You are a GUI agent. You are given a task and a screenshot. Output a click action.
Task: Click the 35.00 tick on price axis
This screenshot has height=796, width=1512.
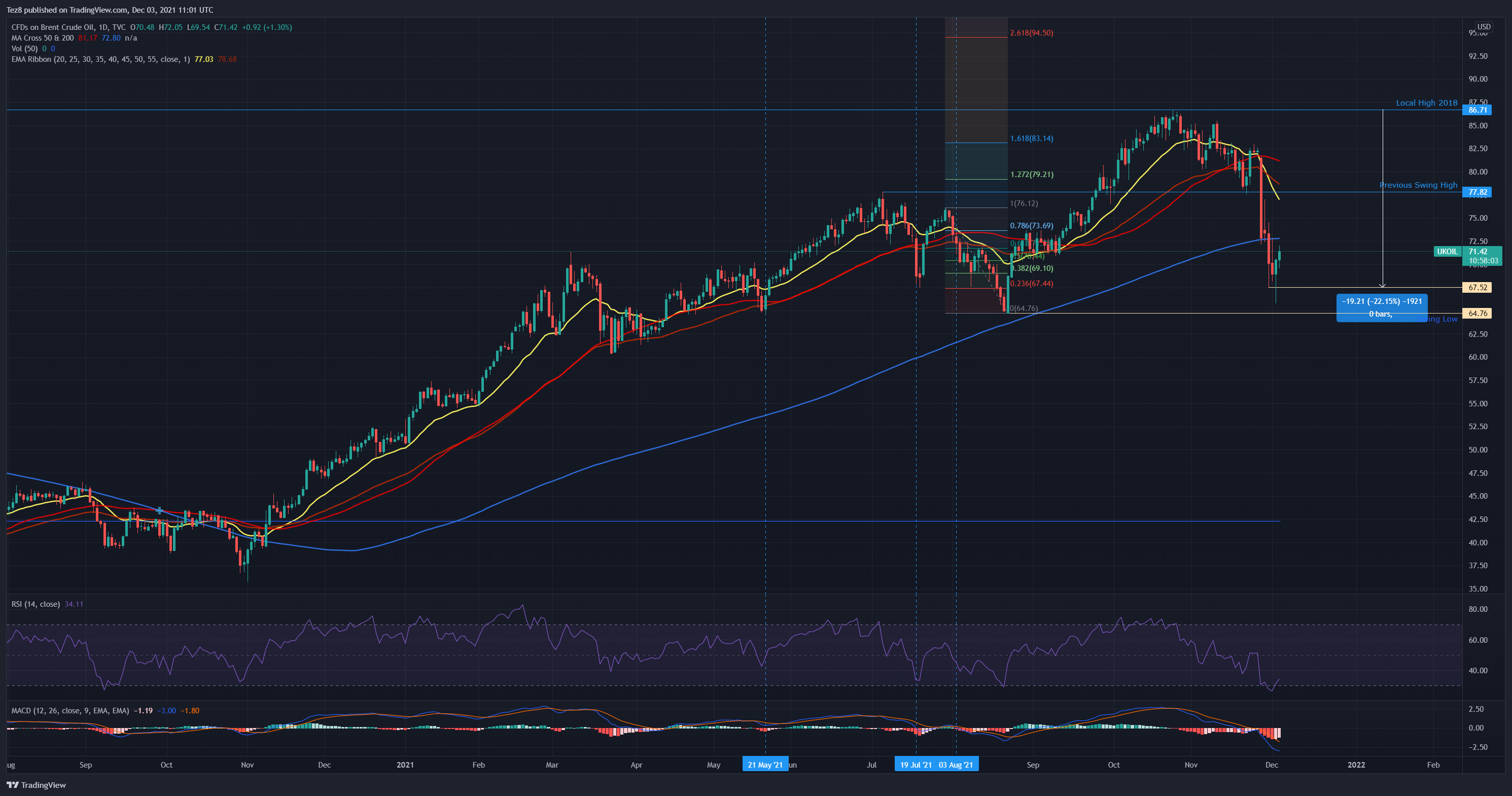1478,588
